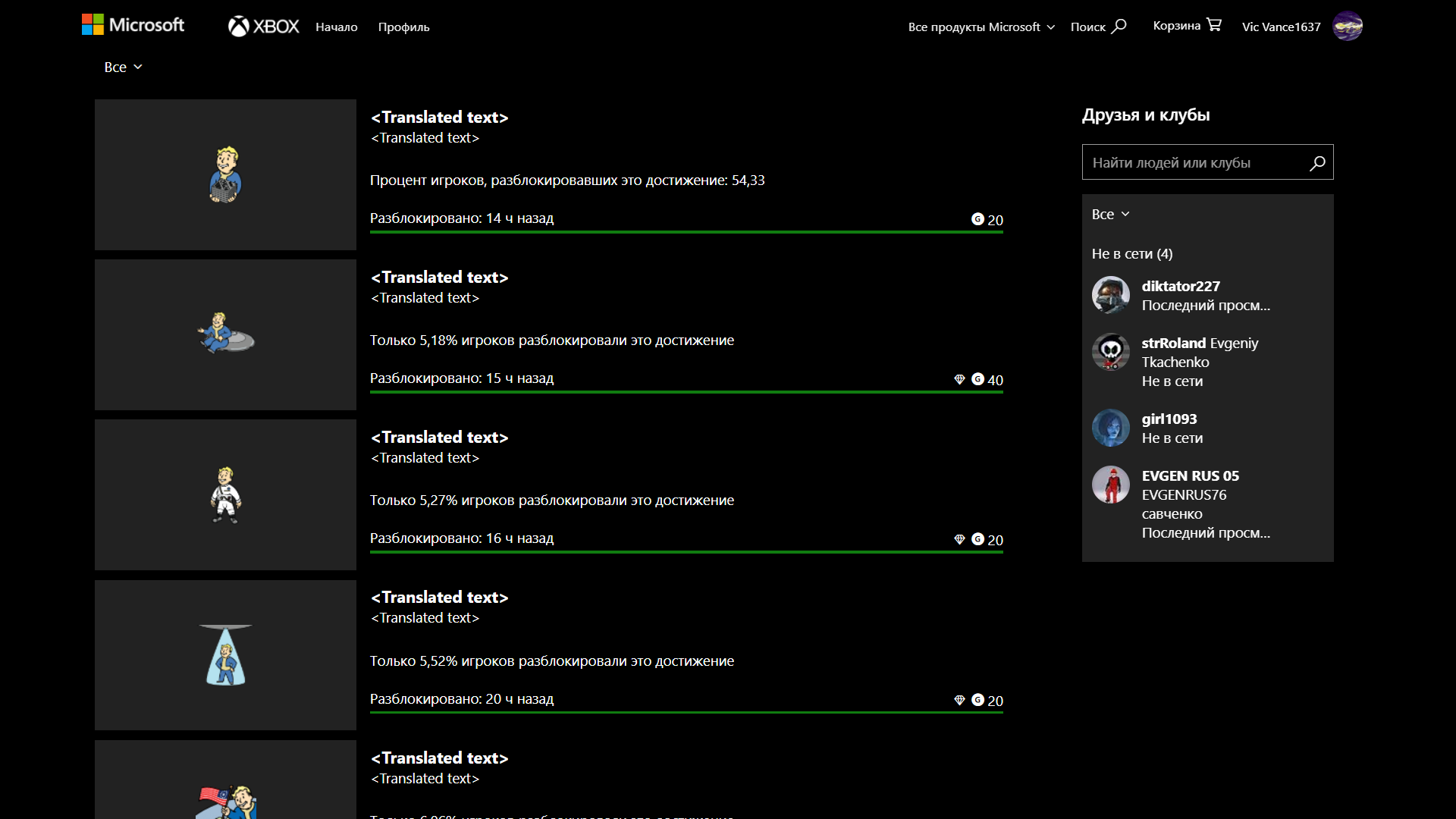Click the 54,33 percent unlock text
The image size is (1456, 819).
coord(567,180)
